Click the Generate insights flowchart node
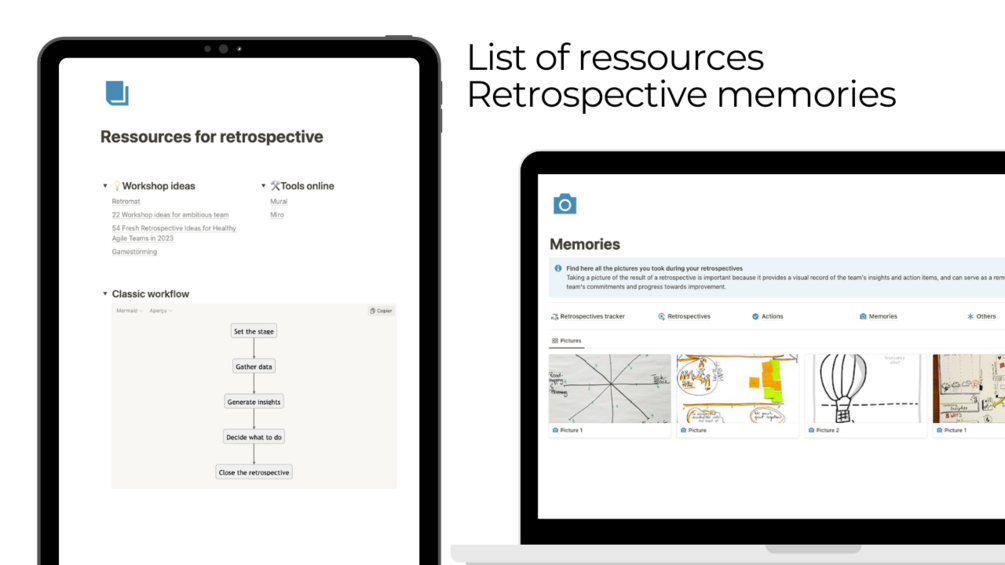The width and height of the screenshot is (1005, 565). pyautogui.click(x=254, y=402)
